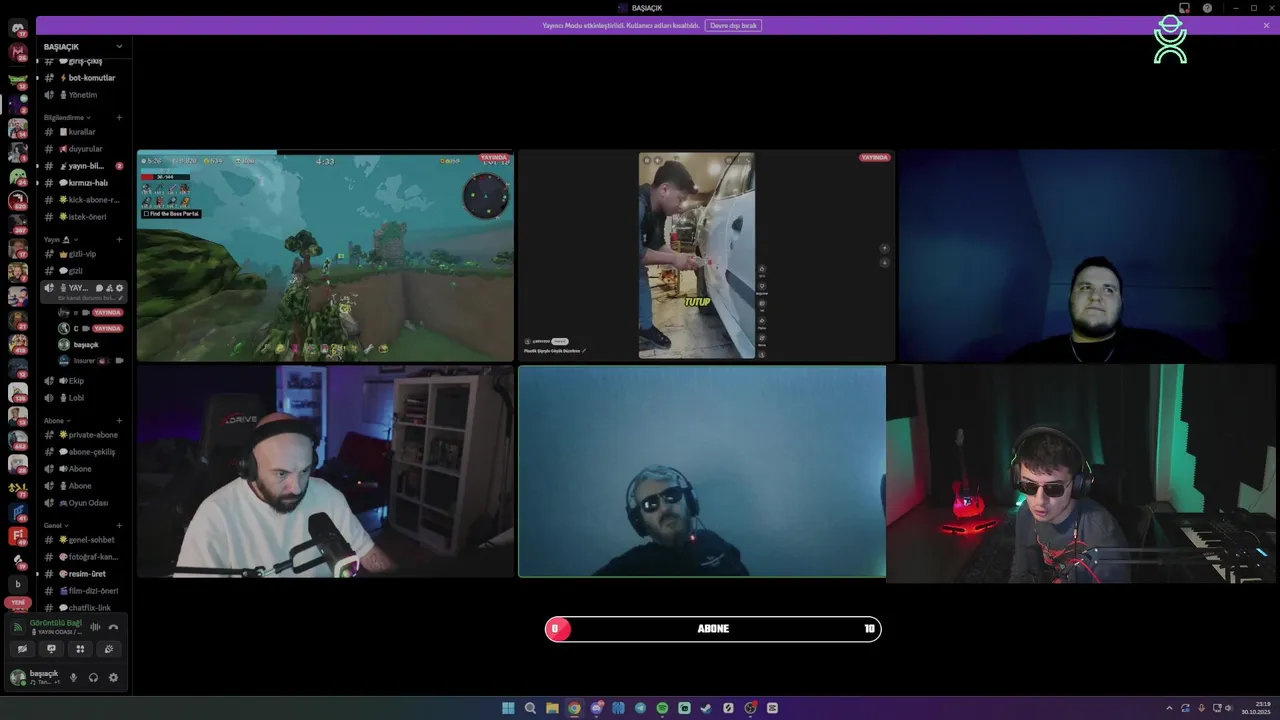Image resolution: width=1280 pixels, height=720 pixels.
Task: Open noise suppression waveform icon
Action: pos(95,627)
